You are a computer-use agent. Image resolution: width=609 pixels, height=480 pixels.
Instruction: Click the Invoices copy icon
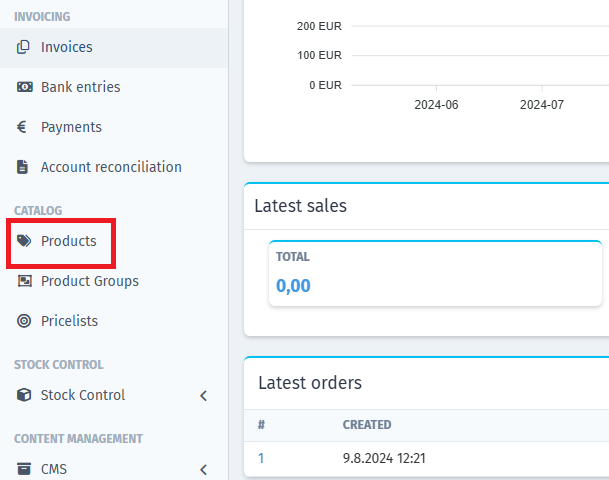23,47
